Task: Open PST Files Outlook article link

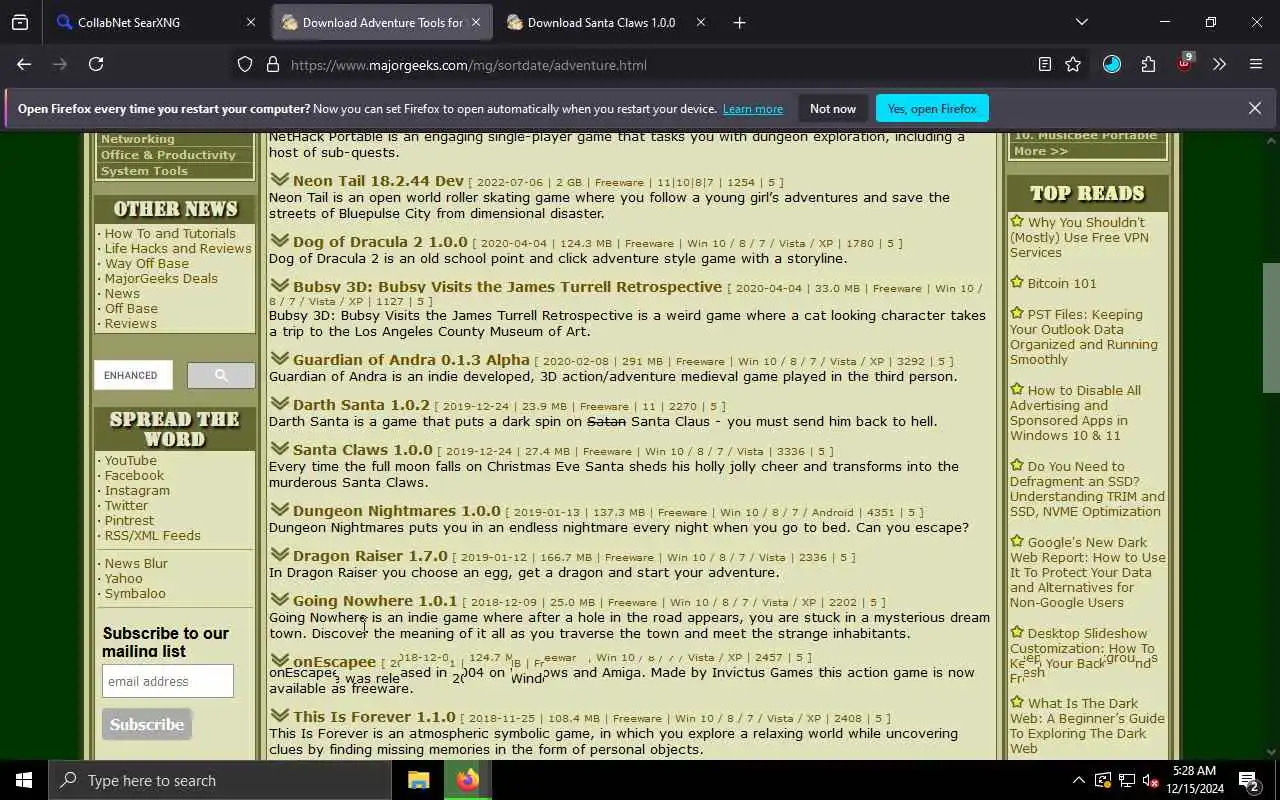Action: click(1084, 337)
